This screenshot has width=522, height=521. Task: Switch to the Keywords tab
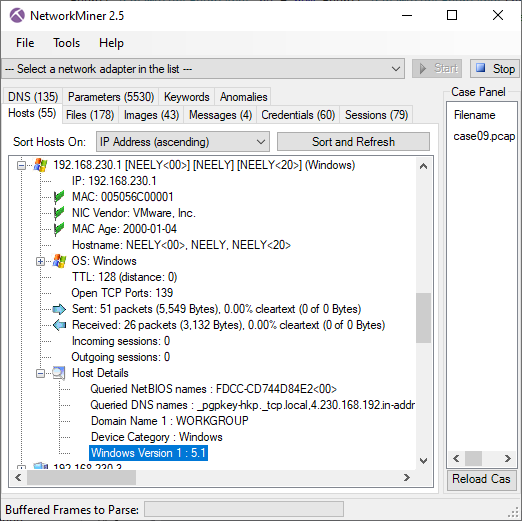click(x=187, y=97)
